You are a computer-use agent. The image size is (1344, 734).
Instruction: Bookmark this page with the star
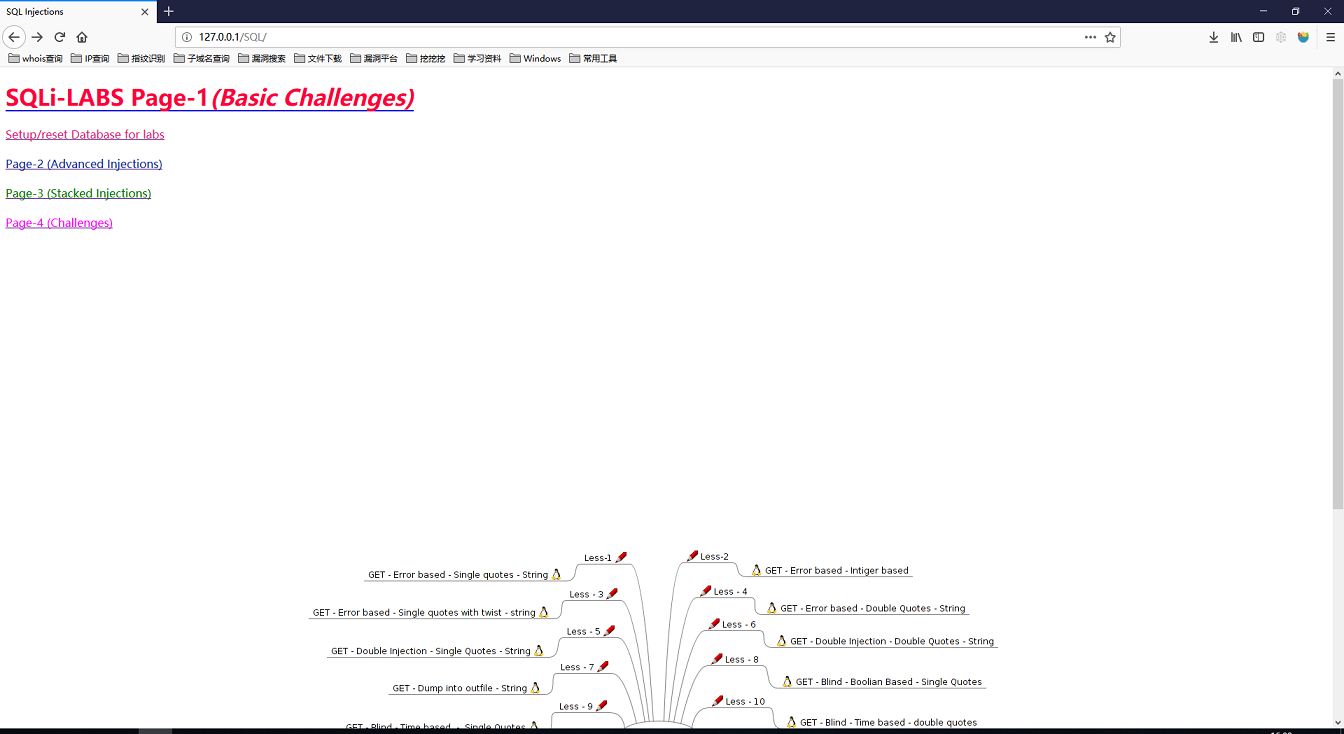point(1110,37)
